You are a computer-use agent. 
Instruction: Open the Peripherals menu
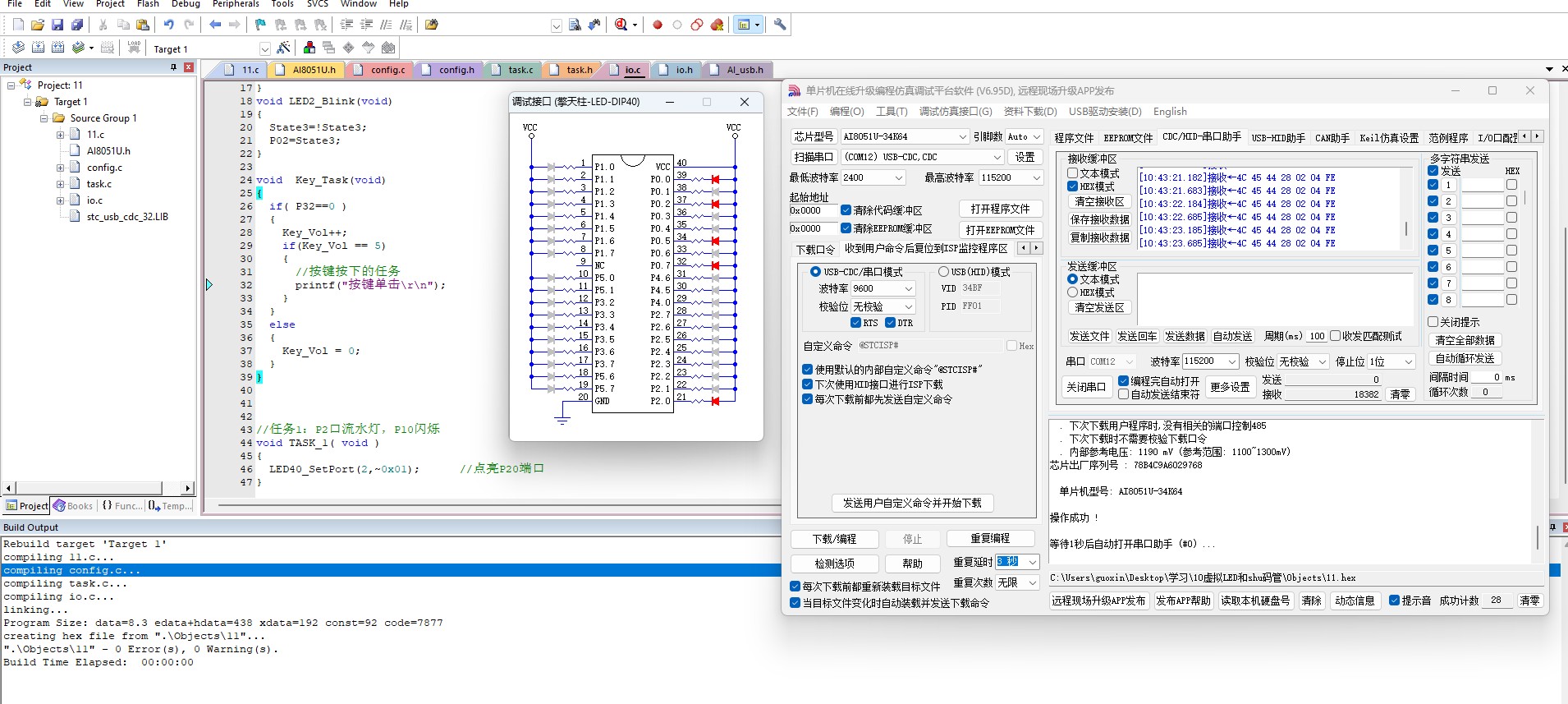pos(236,4)
